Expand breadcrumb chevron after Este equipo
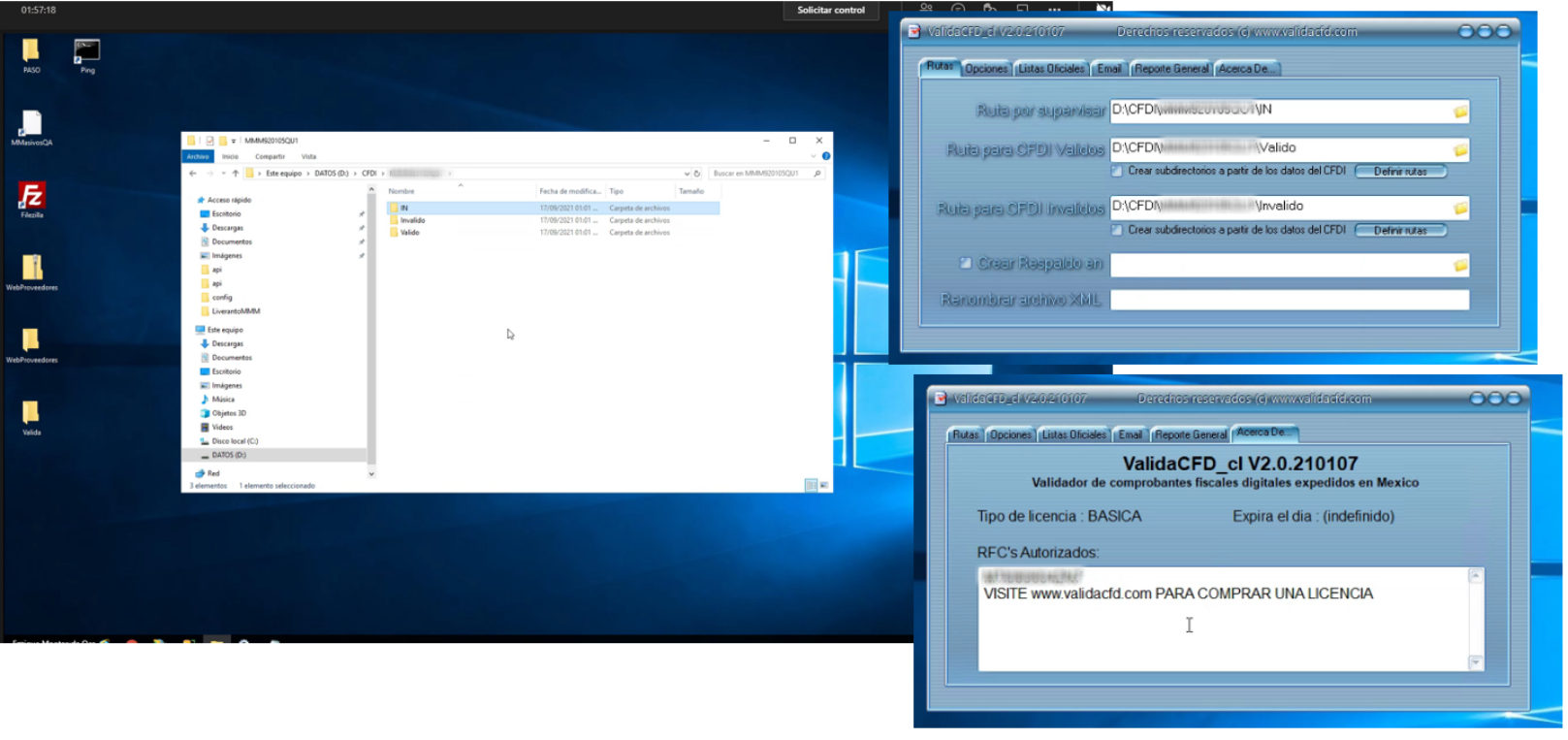Screen dimensions: 1568x740 pos(308,174)
